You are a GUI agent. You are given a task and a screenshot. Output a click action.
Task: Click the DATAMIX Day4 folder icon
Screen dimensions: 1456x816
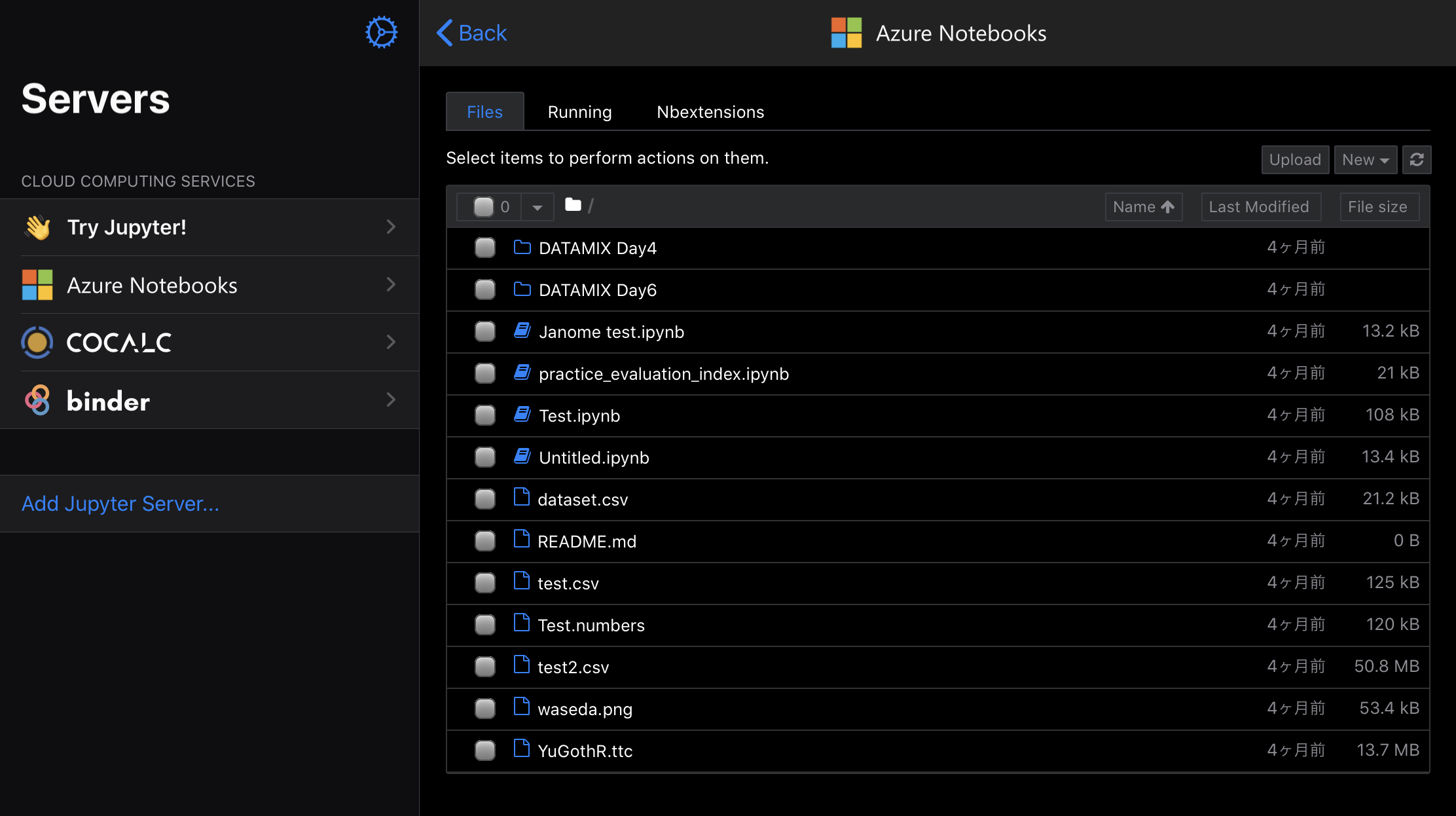pos(522,248)
